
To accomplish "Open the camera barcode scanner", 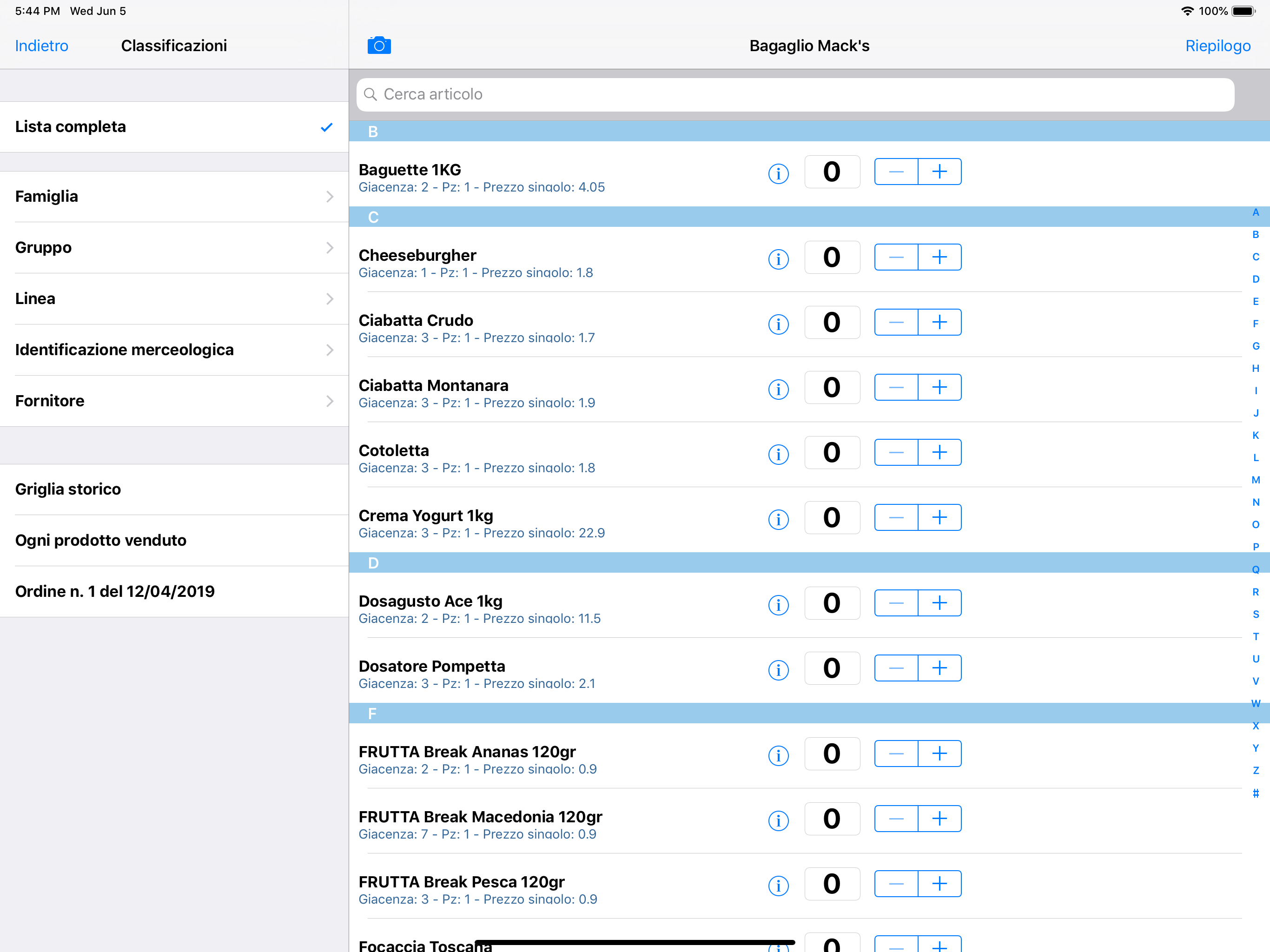I will [x=379, y=46].
